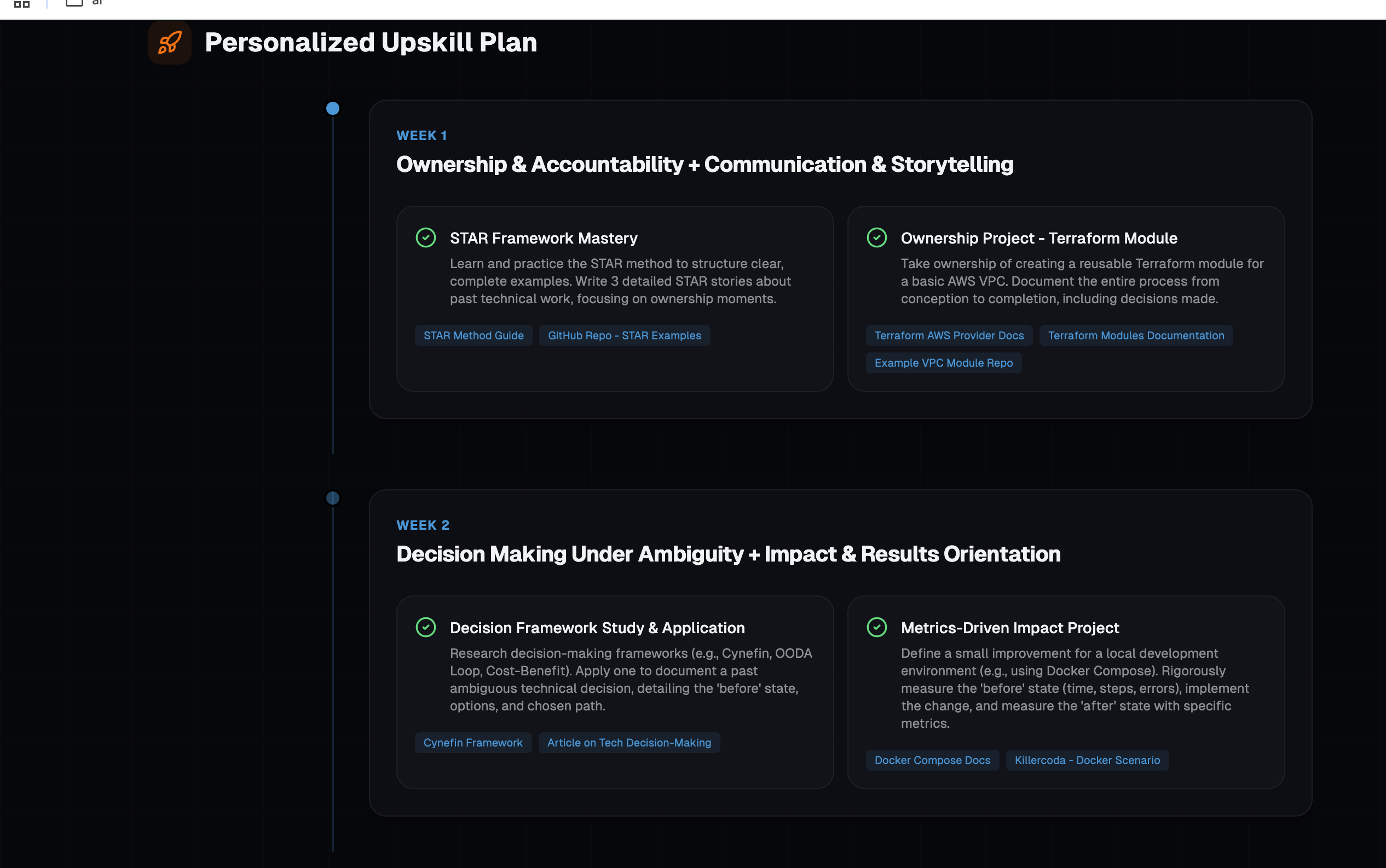Click the grid apps icon in browser bar
This screenshot has height=868, width=1386.
[x=22, y=4]
